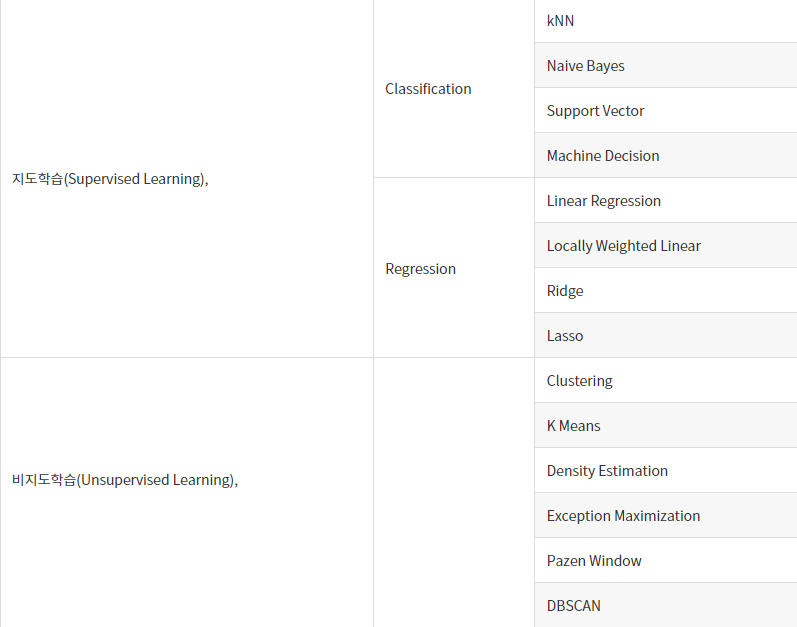The image size is (797, 627).
Task: Select the Regression category cell
Action: [454, 268]
